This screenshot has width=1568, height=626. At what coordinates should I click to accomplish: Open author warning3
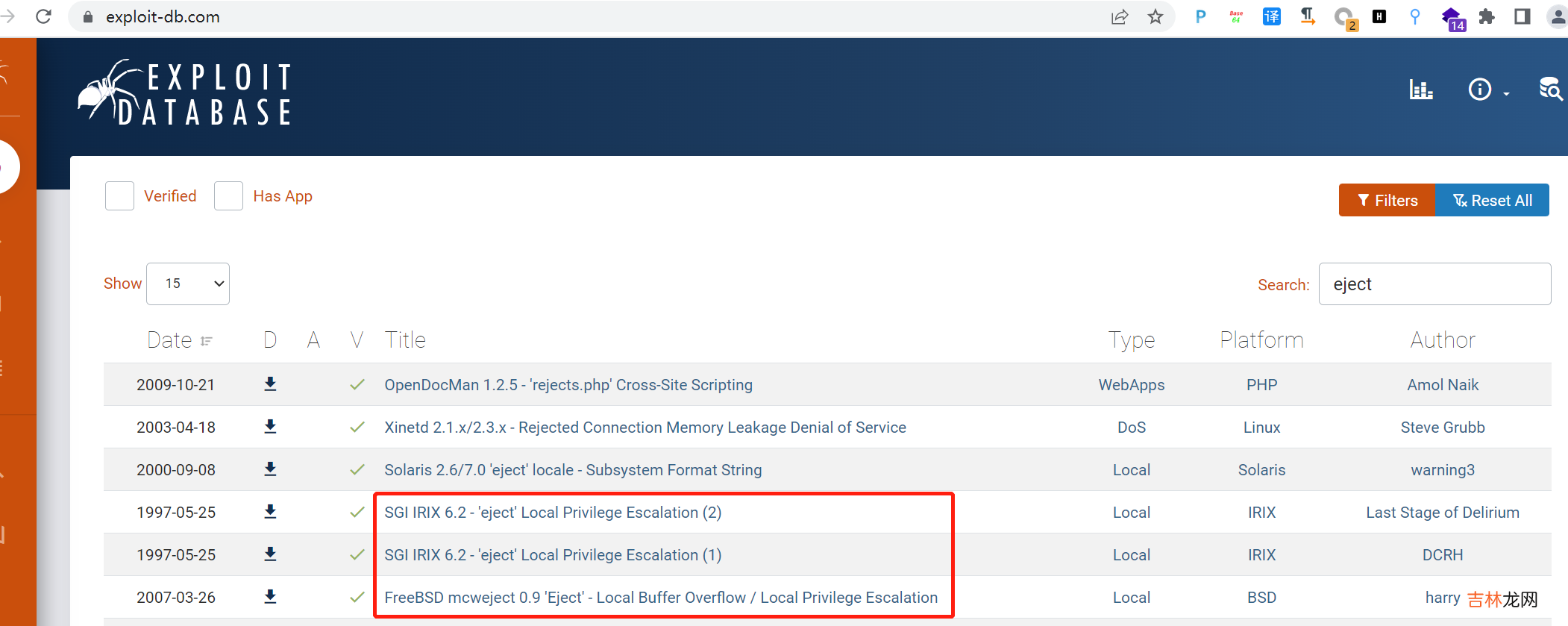click(x=1443, y=470)
